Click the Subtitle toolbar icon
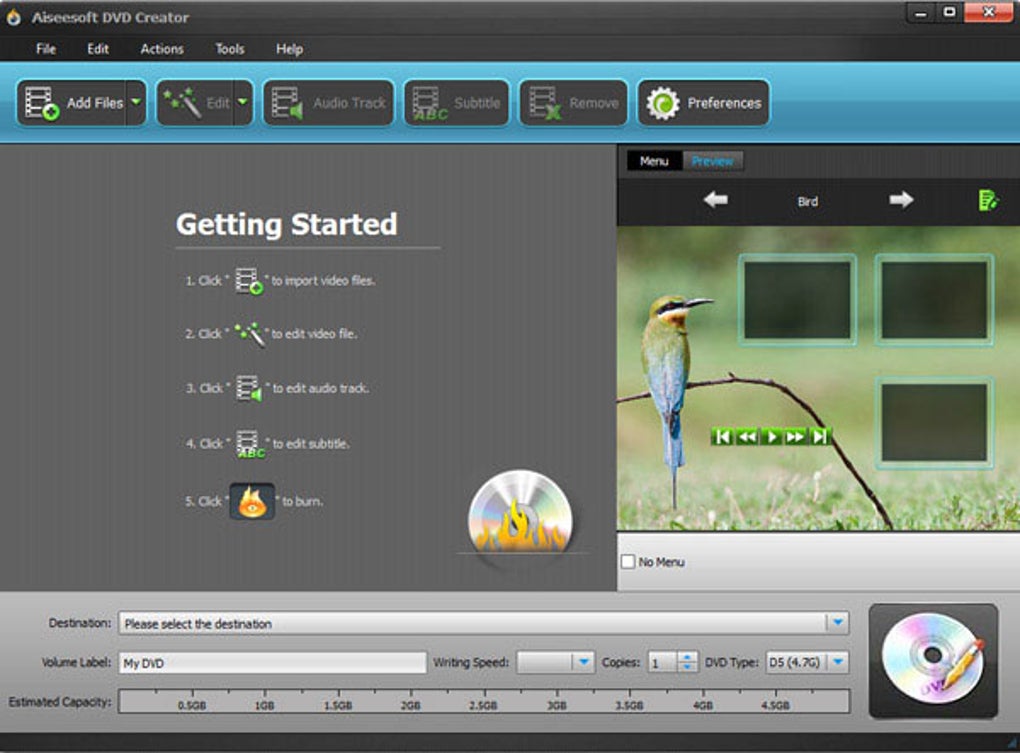1020x753 pixels. [429, 103]
